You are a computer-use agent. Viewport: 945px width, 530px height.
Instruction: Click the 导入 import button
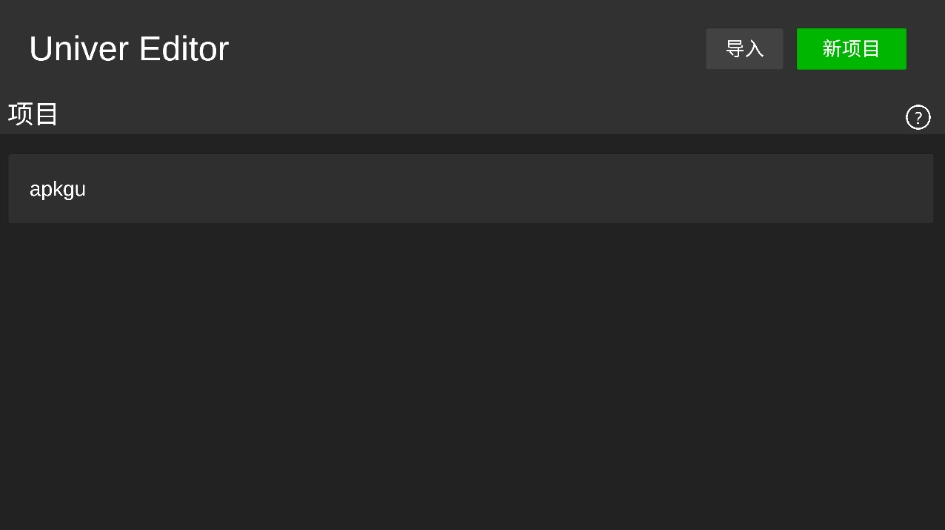[x=744, y=49]
